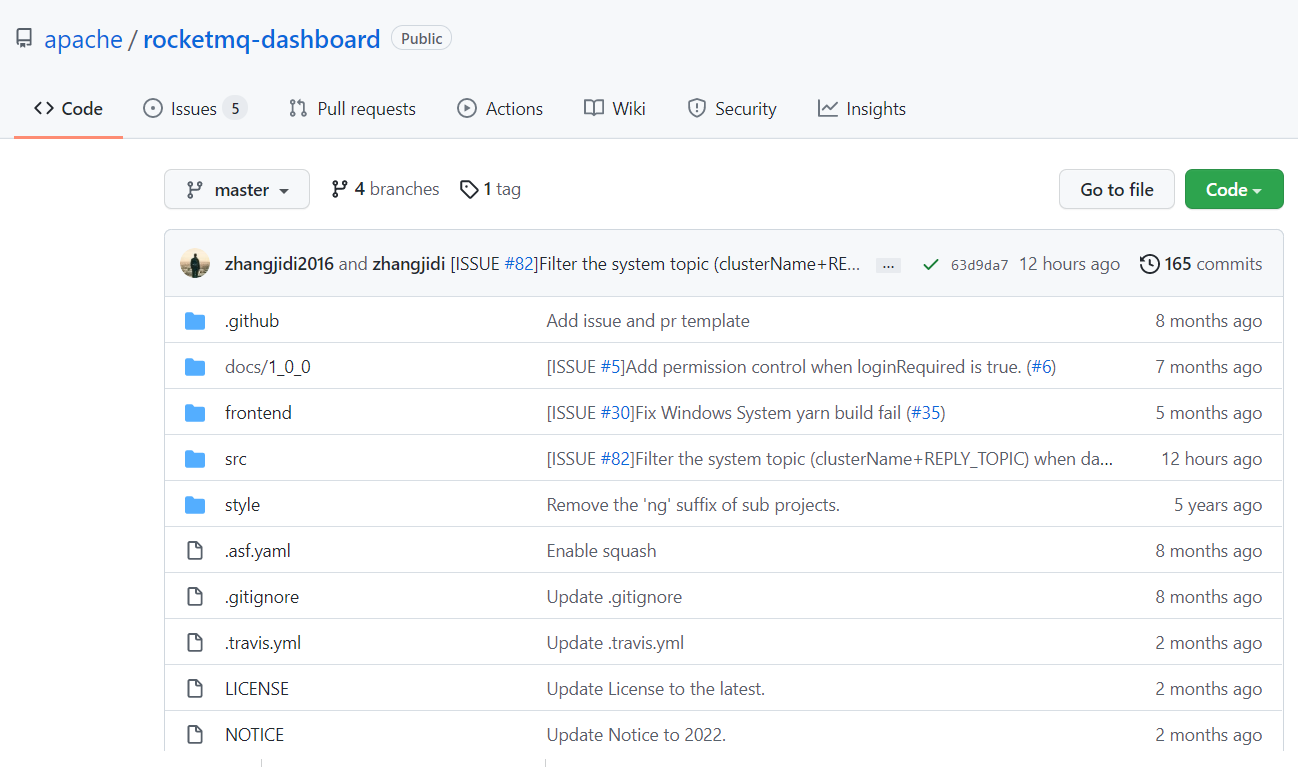Screen dimensions: 1298x767
Task: Go to the Actions tab
Action: pyautogui.click(x=500, y=109)
